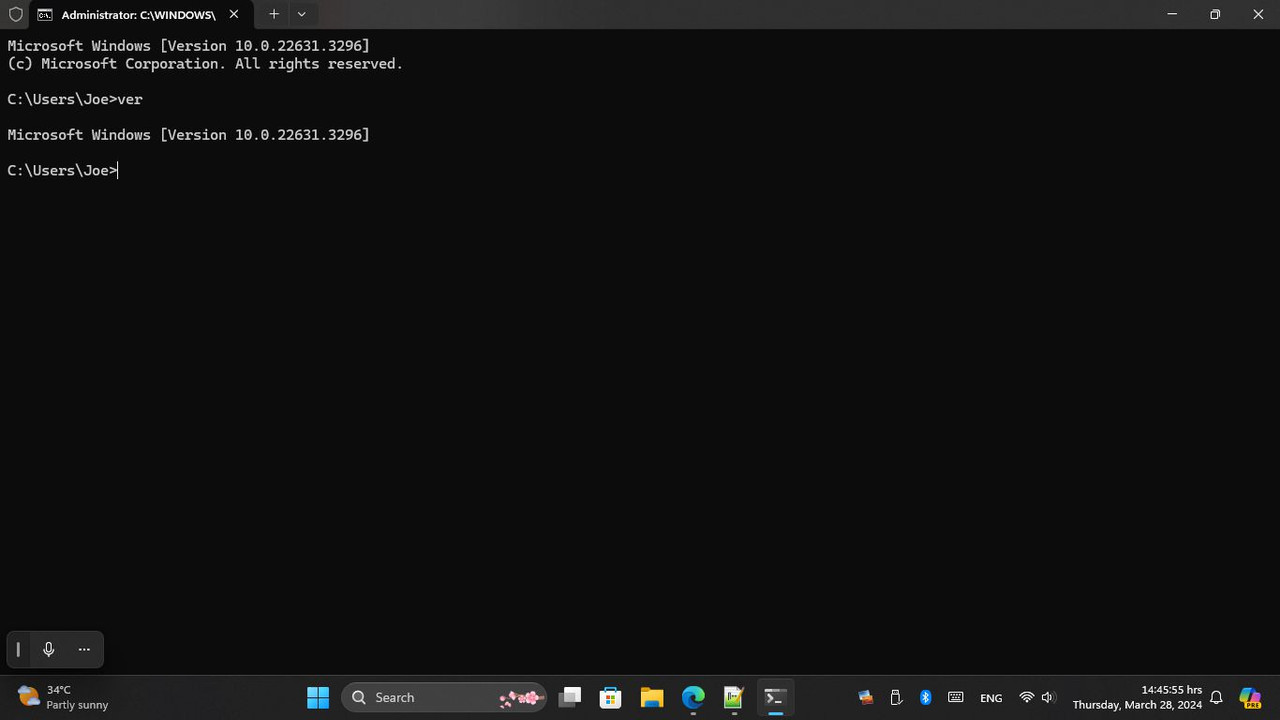The width and height of the screenshot is (1280, 720).
Task: Open the clock and date flyout
Action: (1137, 697)
